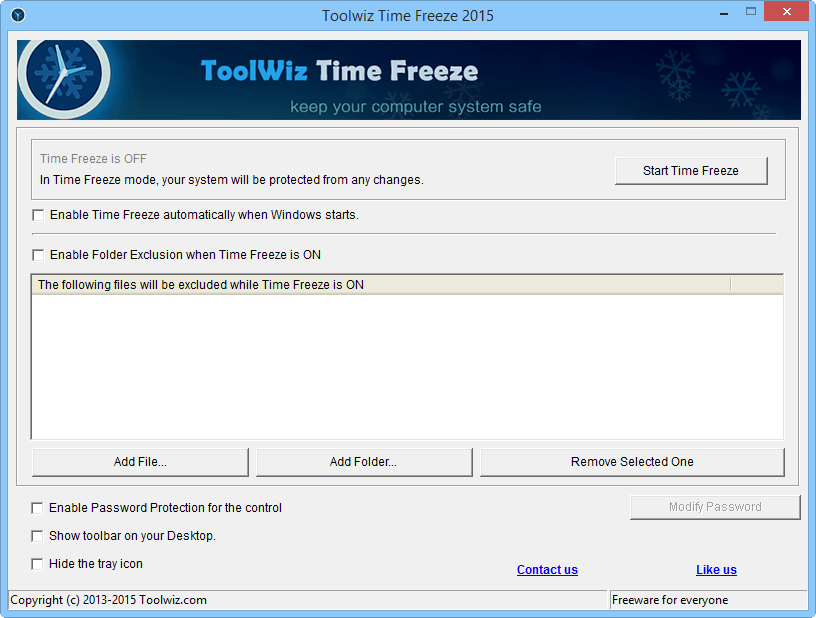Open the Add Folder dialog
Image resolution: width=816 pixels, height=618 pixels.
[364, 461]
